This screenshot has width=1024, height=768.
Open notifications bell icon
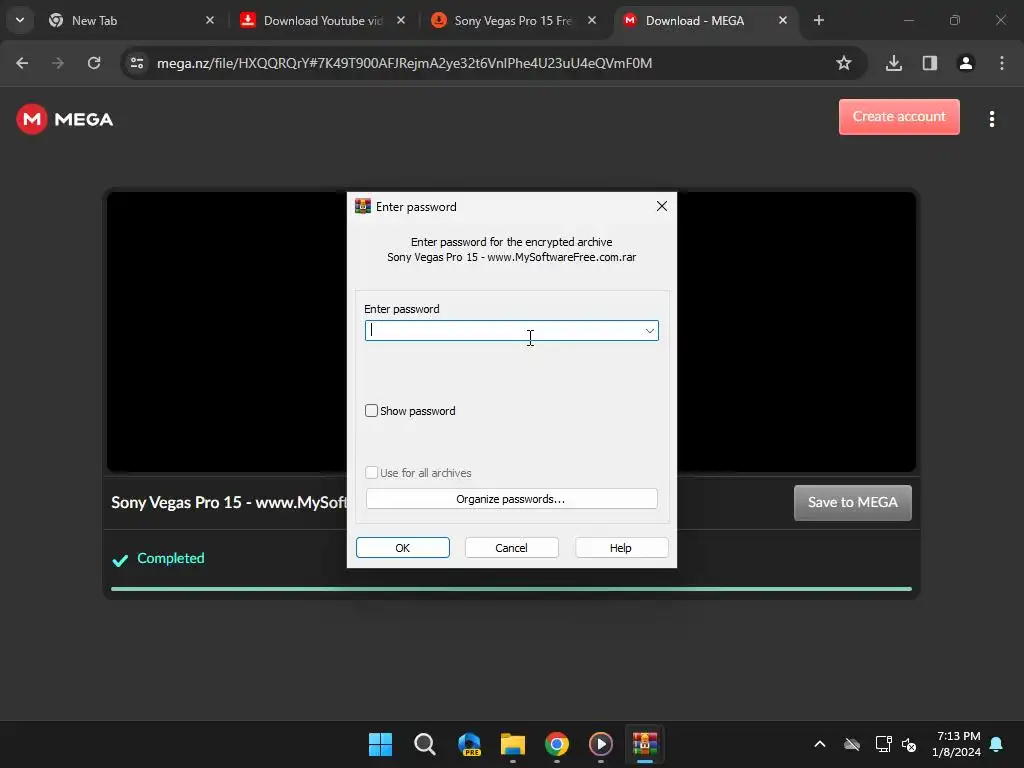coord(997,744)
